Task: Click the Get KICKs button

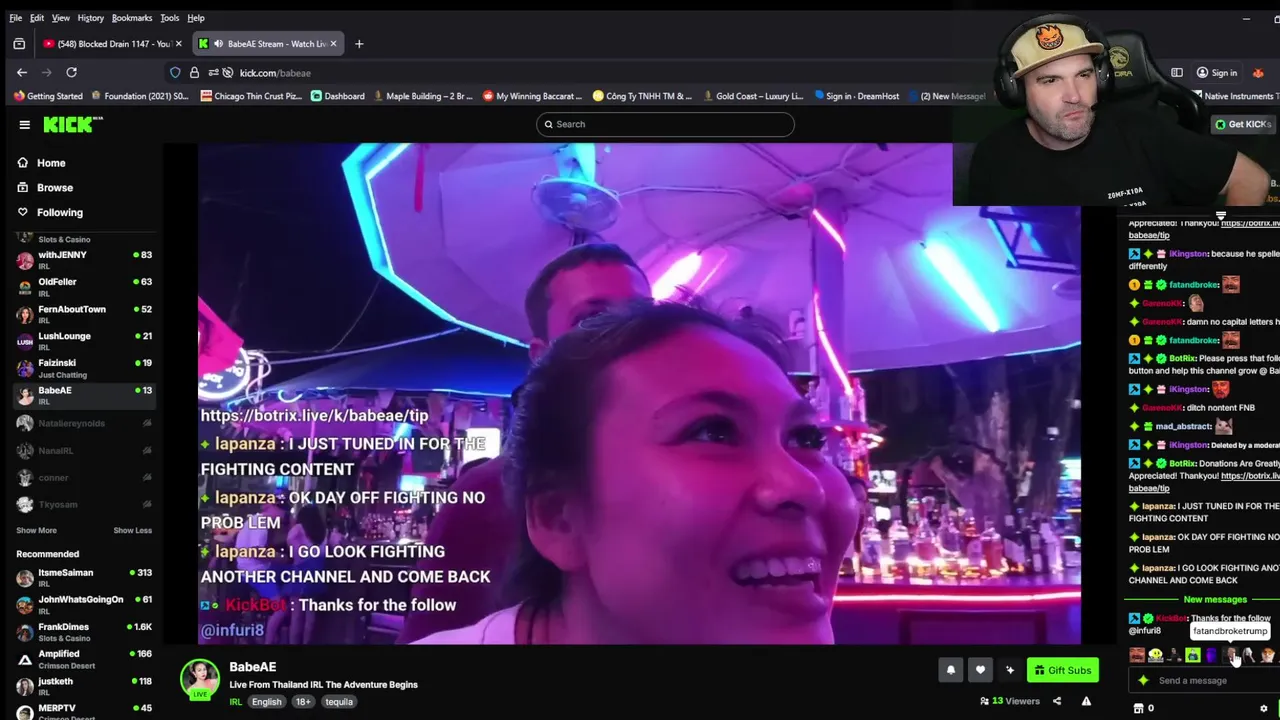Action: [x=1242, y=124]
